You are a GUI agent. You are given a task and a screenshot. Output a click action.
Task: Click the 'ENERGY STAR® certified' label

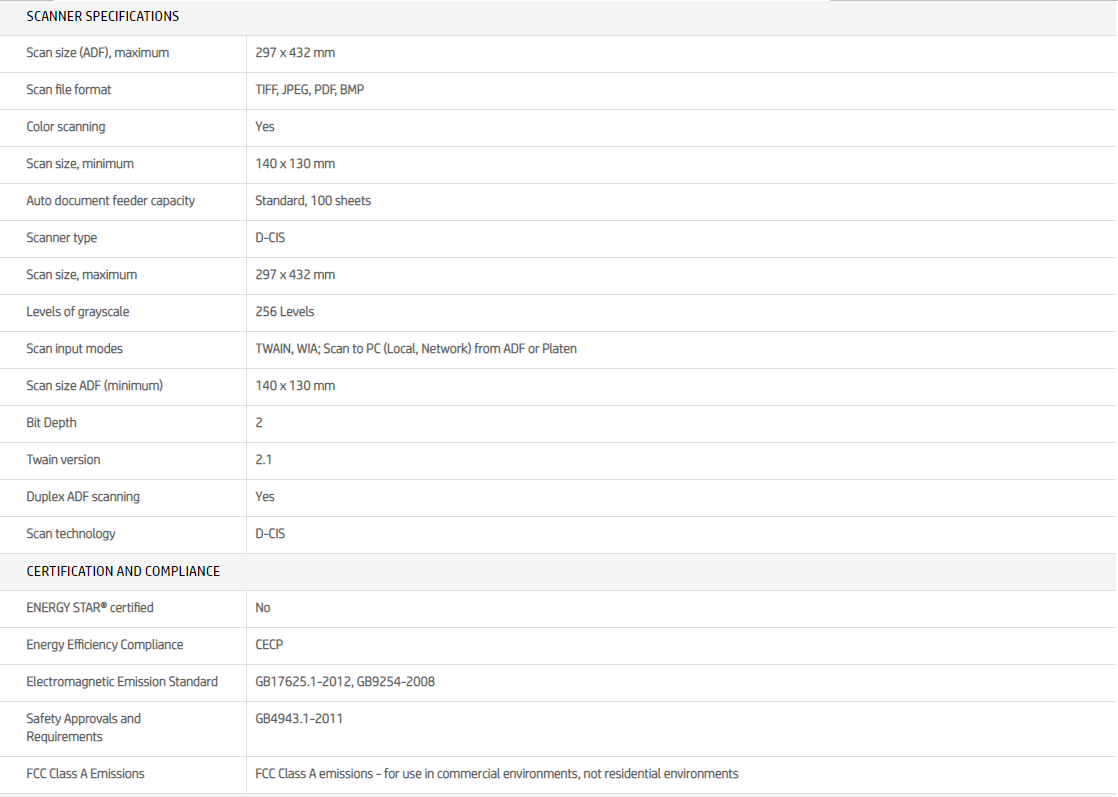(90, 608)
